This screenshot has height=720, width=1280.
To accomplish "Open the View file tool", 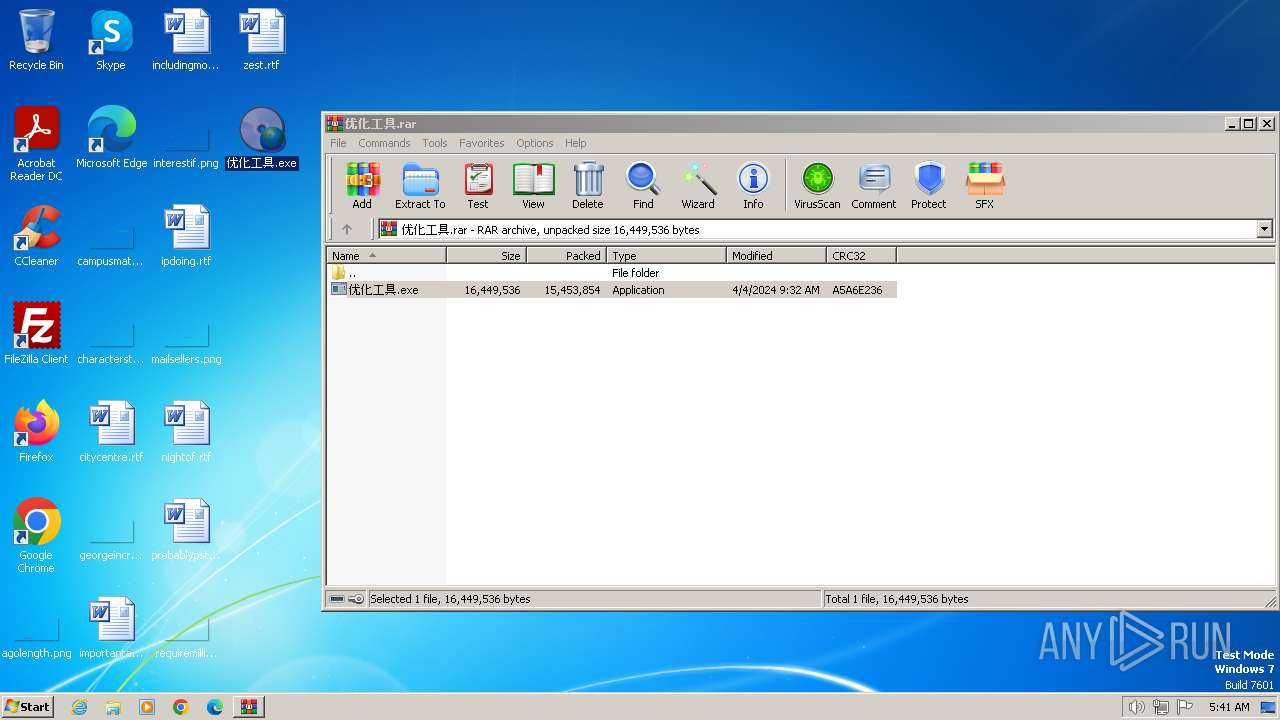I will tap(533, 186).
